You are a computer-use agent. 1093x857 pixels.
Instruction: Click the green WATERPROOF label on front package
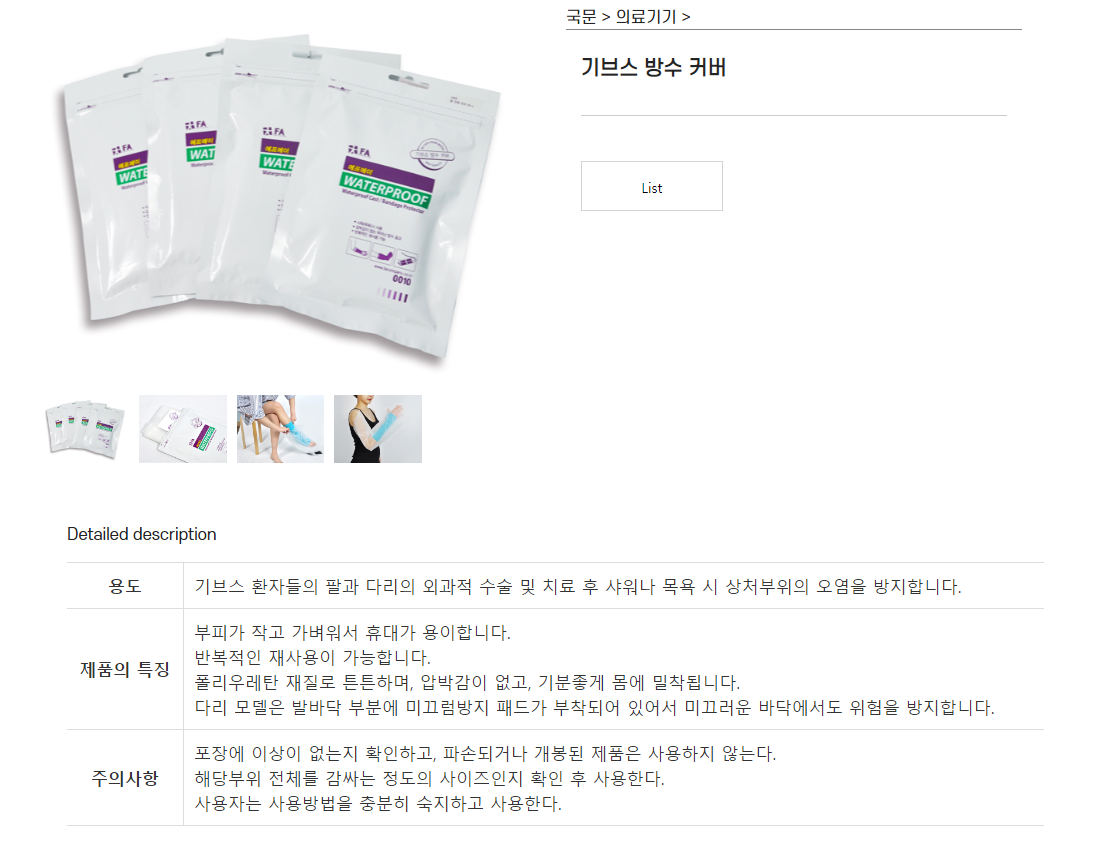[x=385, y=191]
